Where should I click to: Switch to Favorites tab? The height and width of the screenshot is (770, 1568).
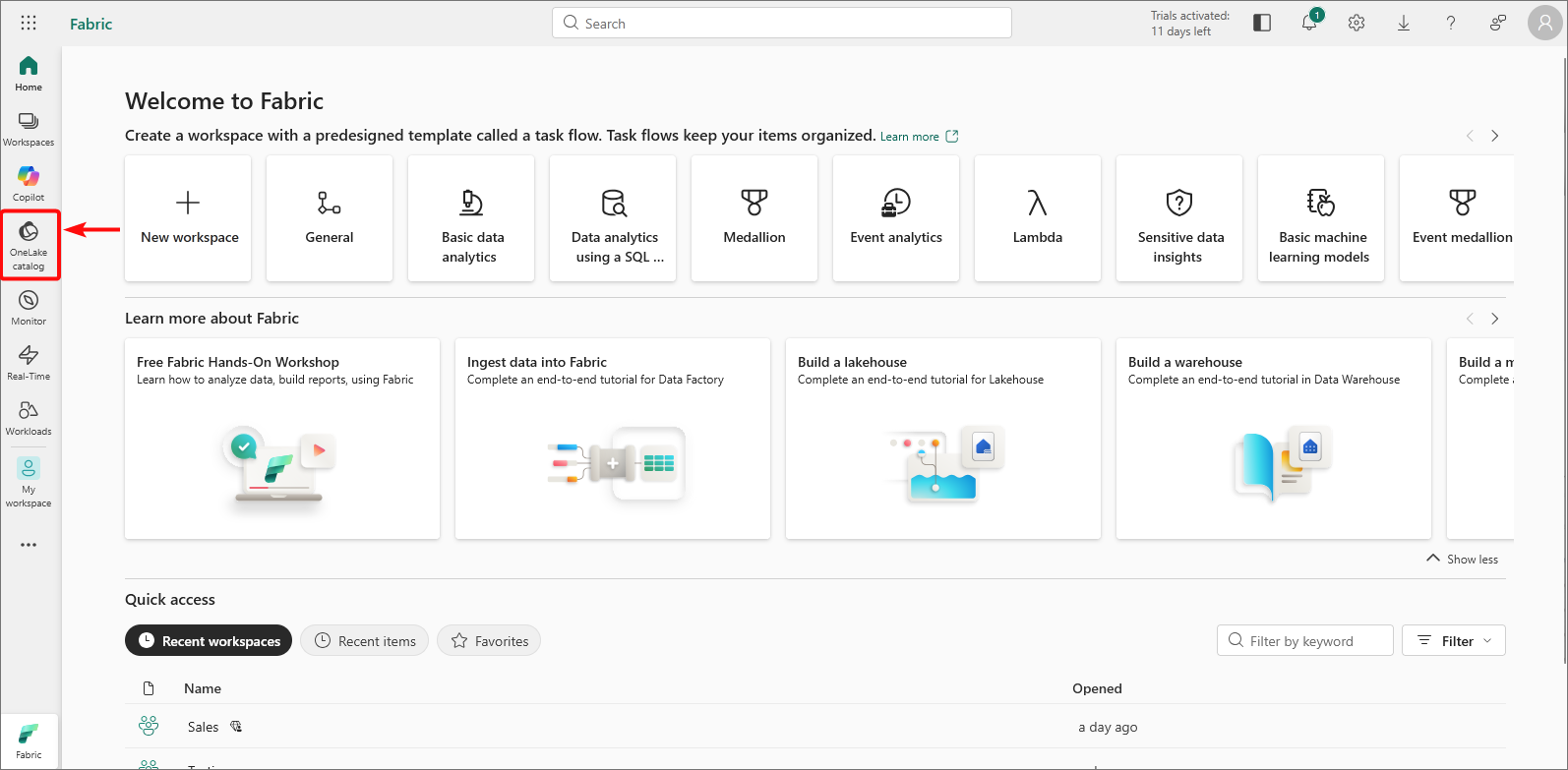point(489,640)
